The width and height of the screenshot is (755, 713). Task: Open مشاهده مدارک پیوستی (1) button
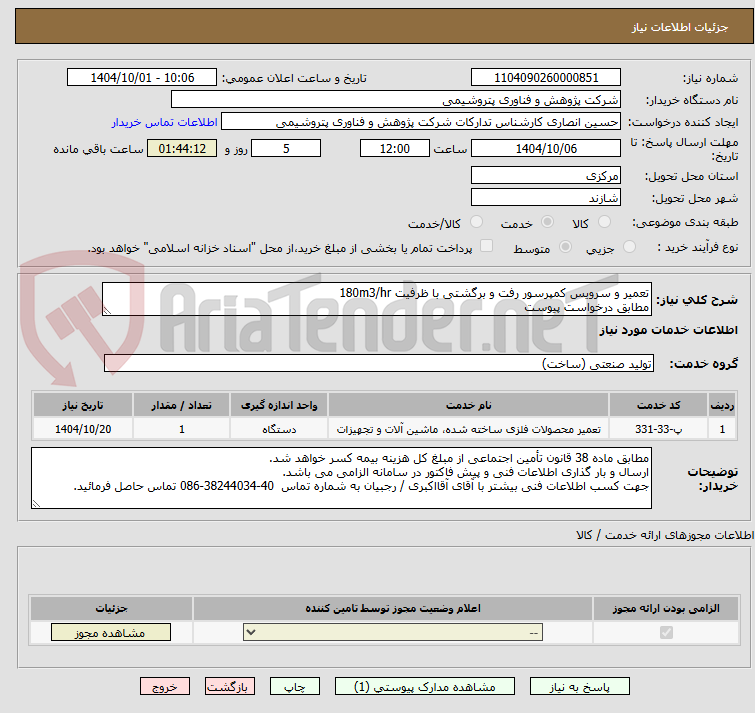pos(425,687)
